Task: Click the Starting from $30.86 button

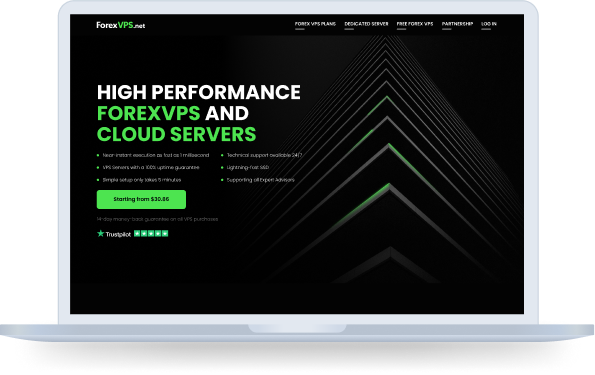Action: tap(141, 199)
